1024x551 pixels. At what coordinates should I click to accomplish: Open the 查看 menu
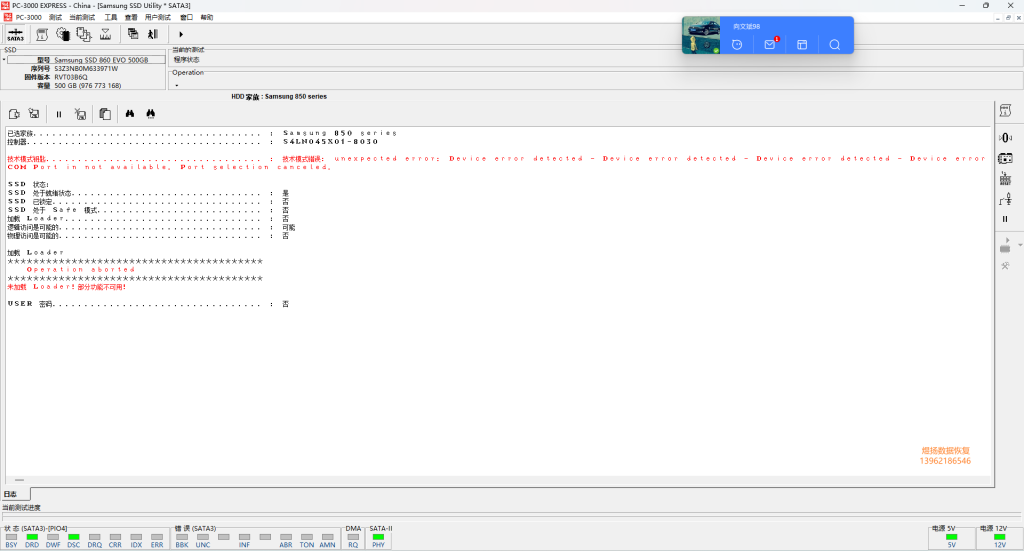pyautogui.click(x=131, y=18)
